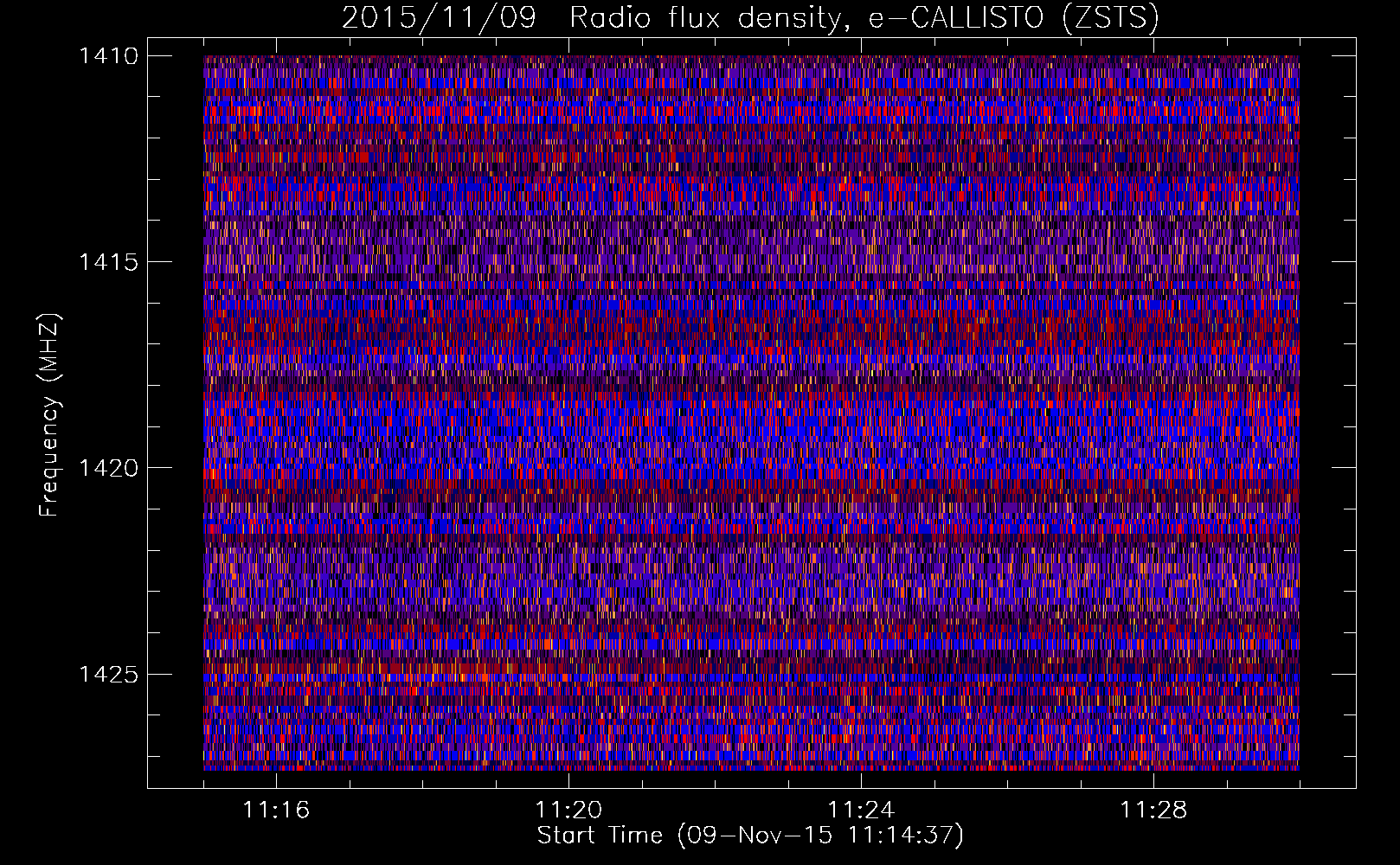Select the 1410 frequency tick label

pos(108,56)
